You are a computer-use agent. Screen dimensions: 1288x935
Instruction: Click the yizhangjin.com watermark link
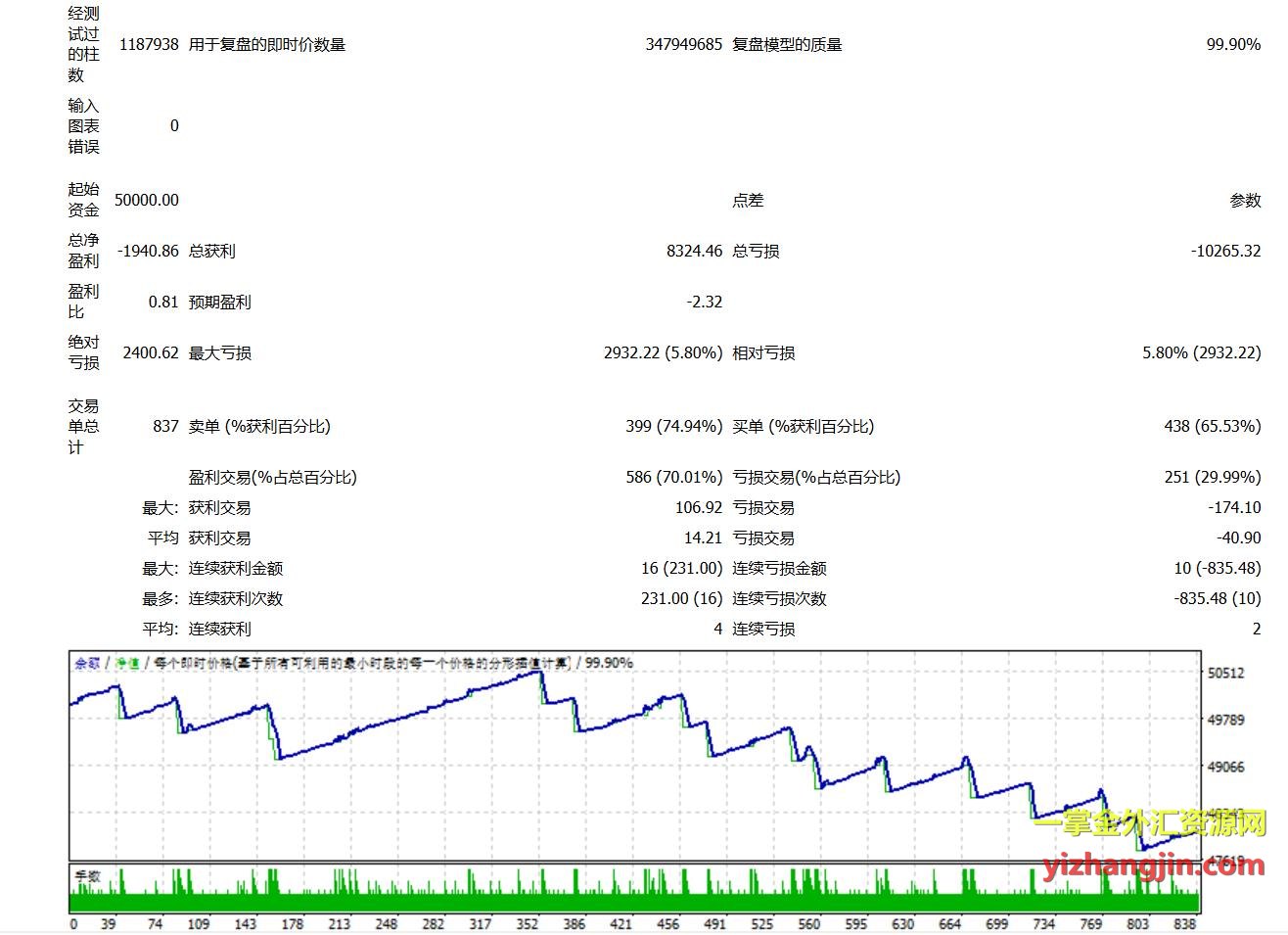click(x=1153, y=865)
